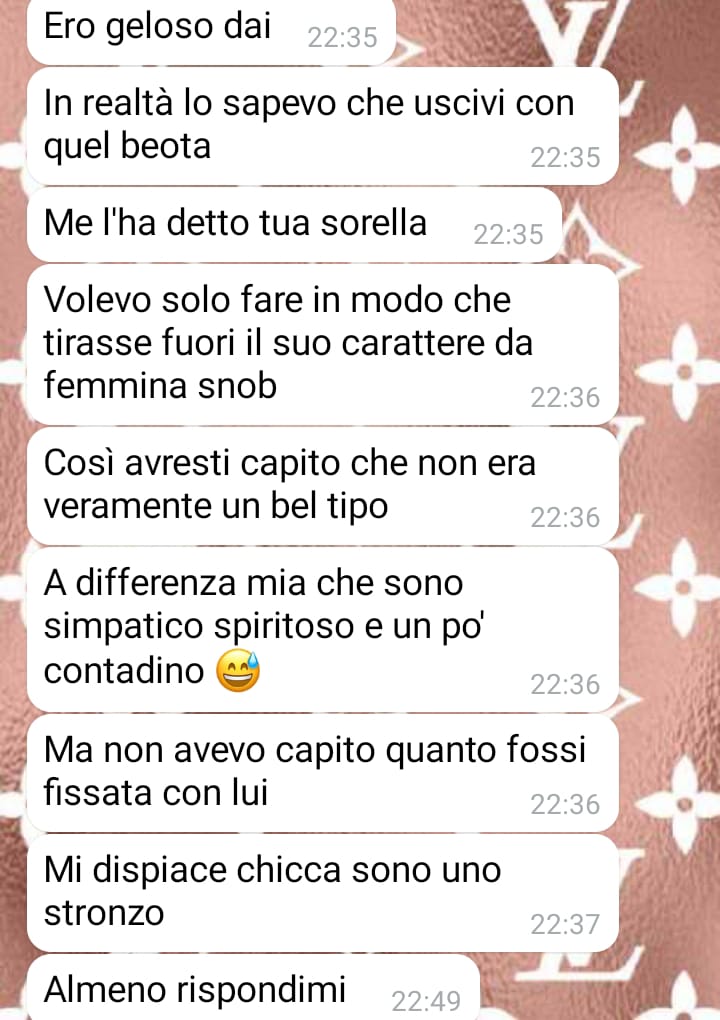Tap the 22:49 timestamp on 'Almeno rispondimi'

pyautogui.click(x=426, y=1000)
